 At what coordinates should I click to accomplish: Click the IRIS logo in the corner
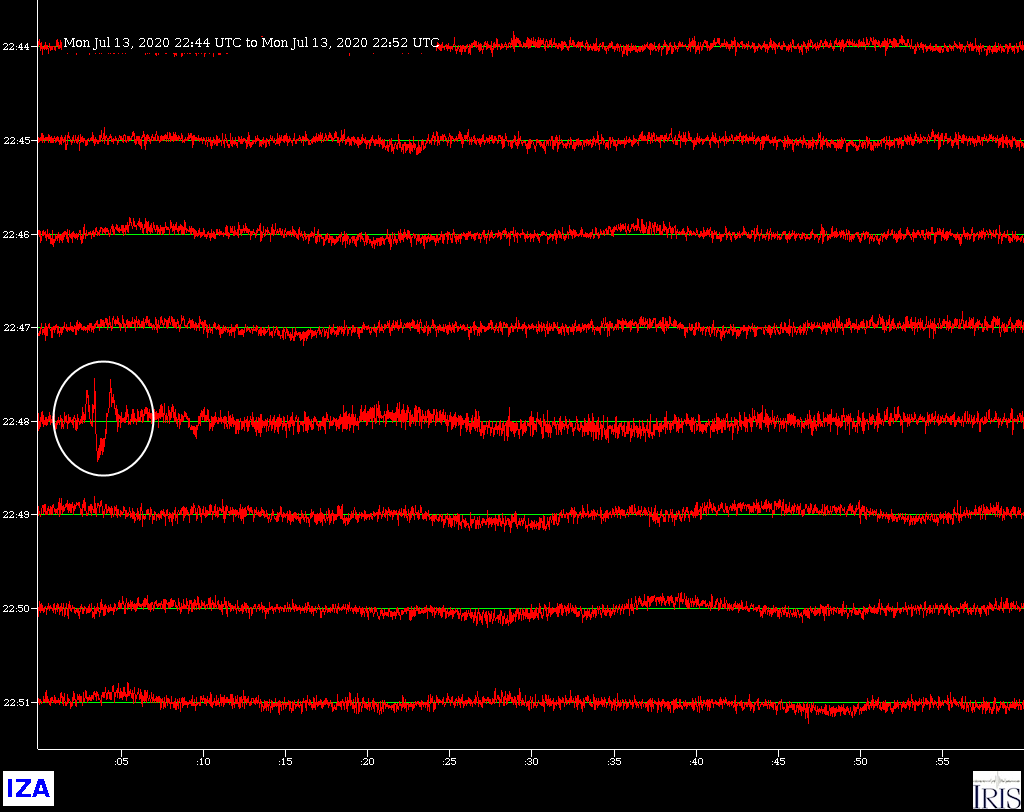click(x=995, y=789)
